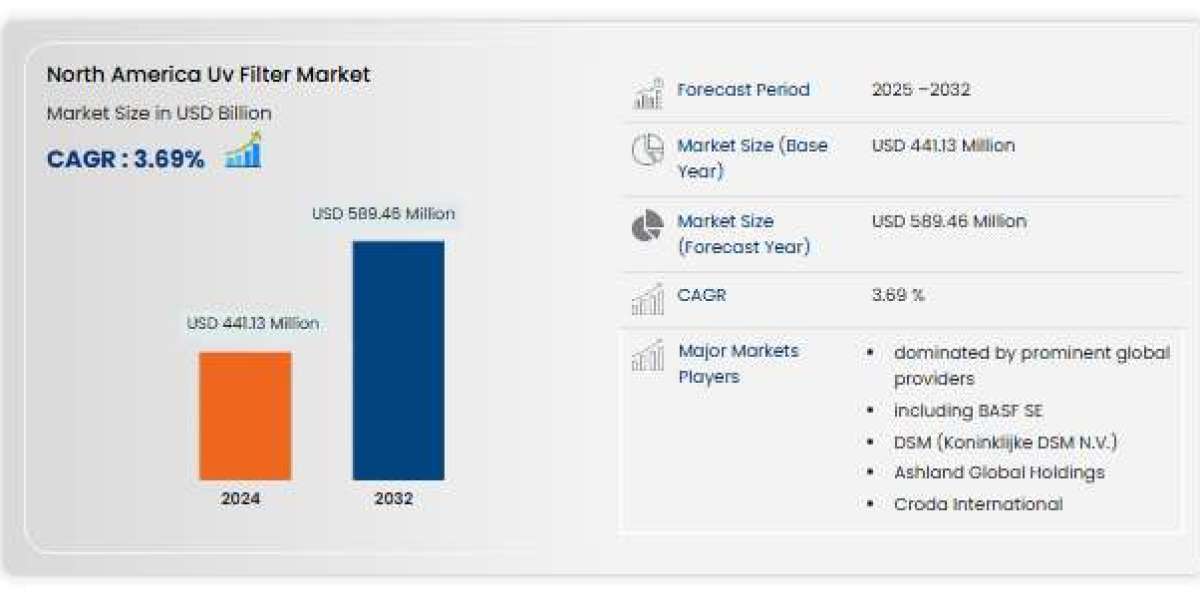1200x600 pixels.
Task: Click the DSM (Koninklijke DSM N.V.) entry
Action: coord(1005,442)
